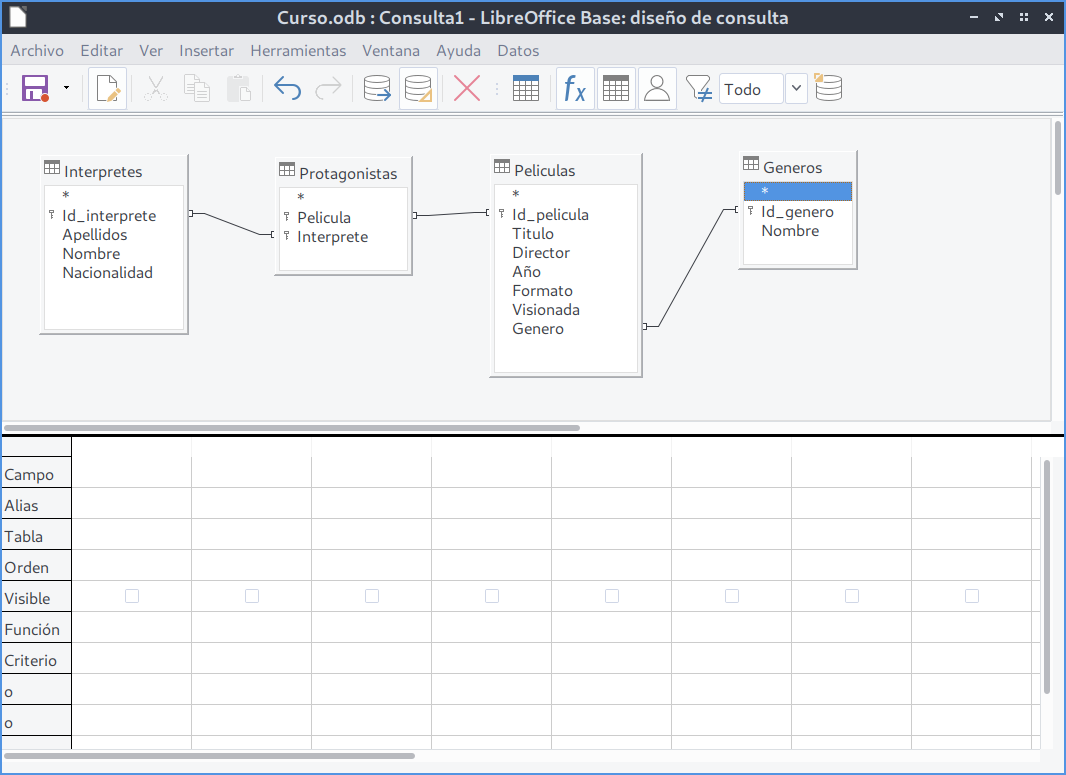Click the Alias person icon
1066x775 pixels.
point(657,89)
